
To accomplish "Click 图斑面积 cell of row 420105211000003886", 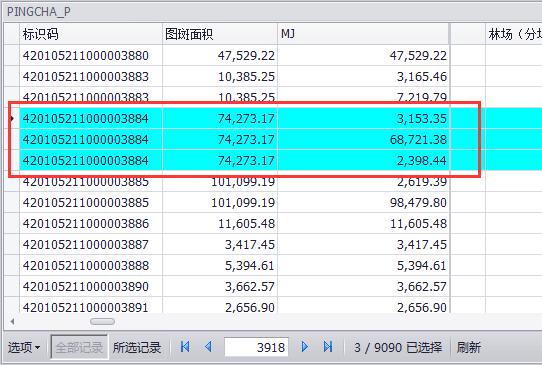I will point(220,224).
